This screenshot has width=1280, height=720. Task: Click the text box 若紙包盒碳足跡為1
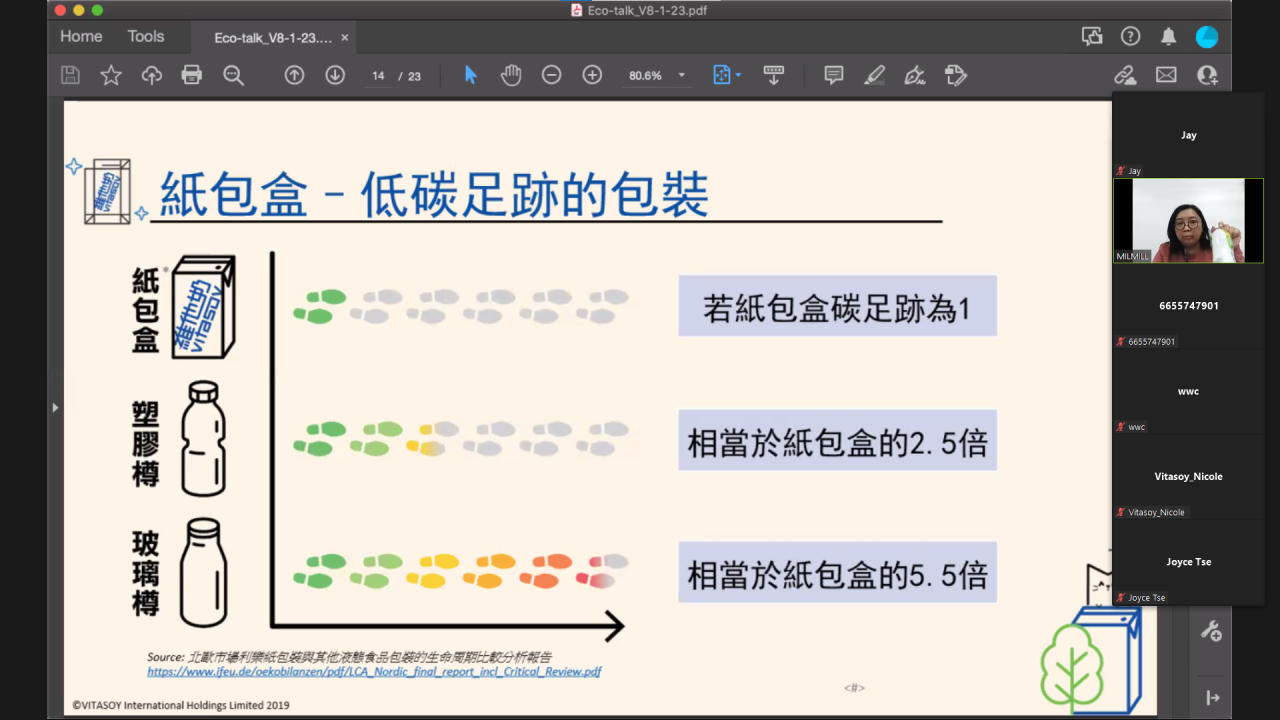tap(837, 306)
